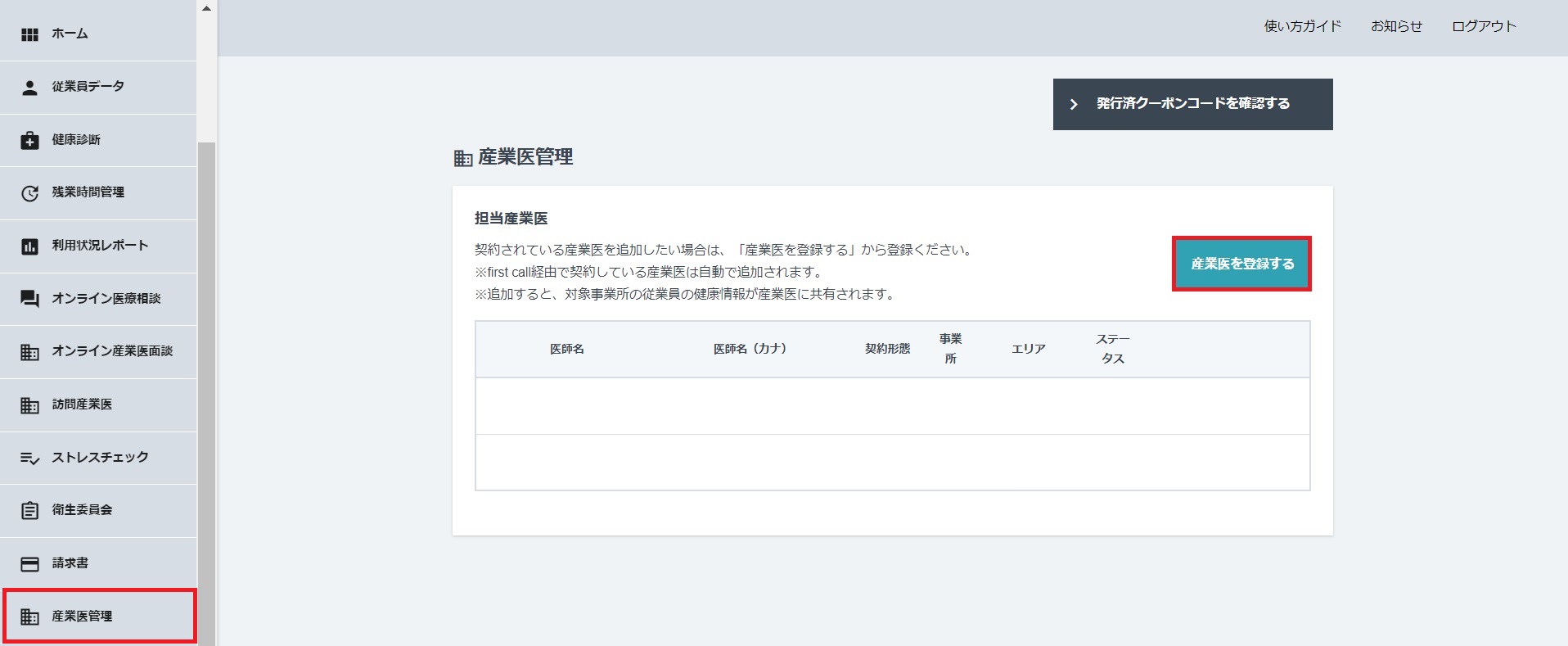The image size is (1568, 646).
Task: Open the 訪問産業医 sidebar item
Action: coord(82,404)
